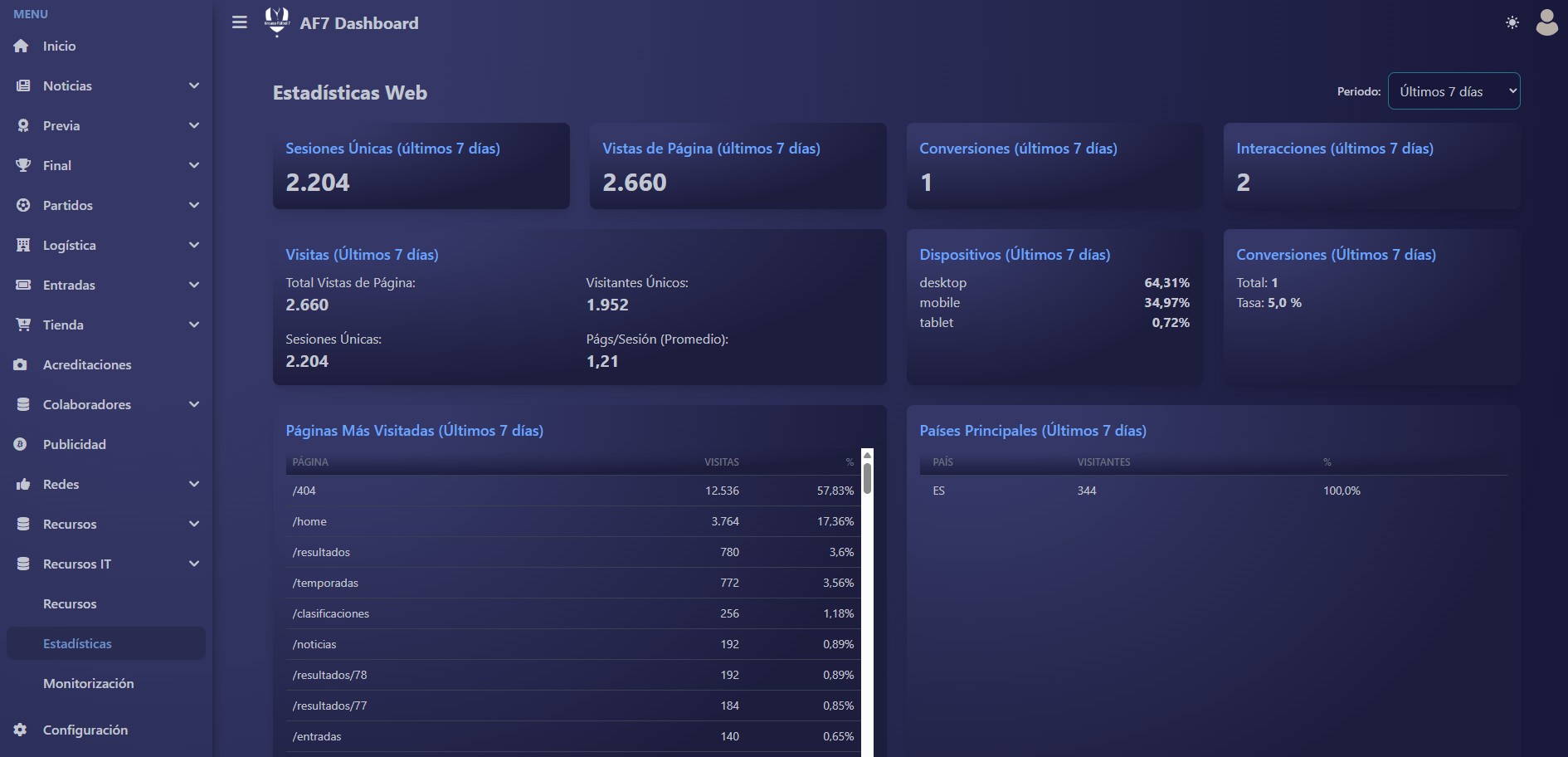Click the Inicio home icon
Screen dimensions: 1568x757
click(x=22, y=46)
